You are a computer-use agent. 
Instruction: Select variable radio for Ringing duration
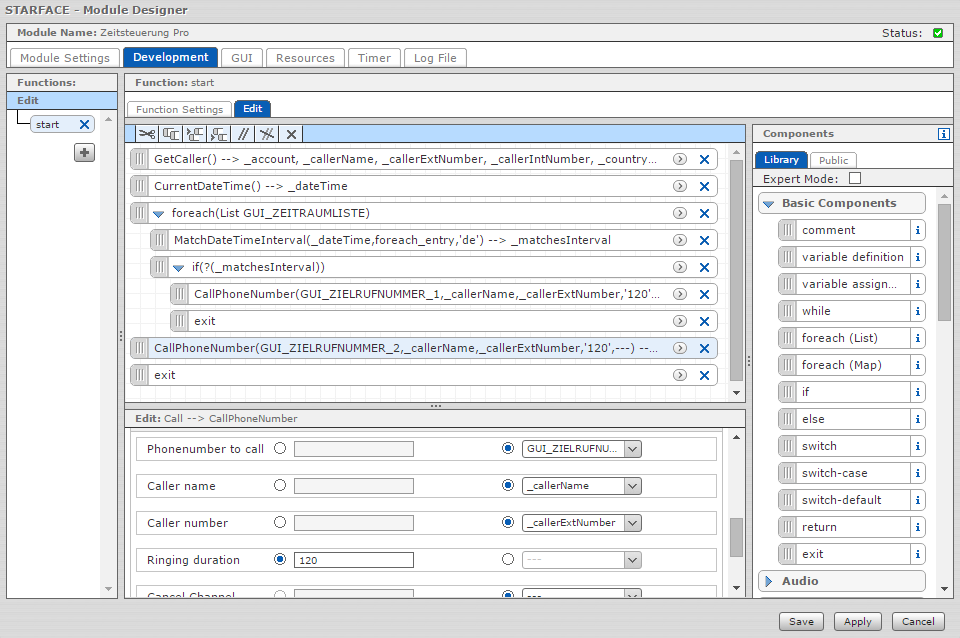tap(508, 560)
